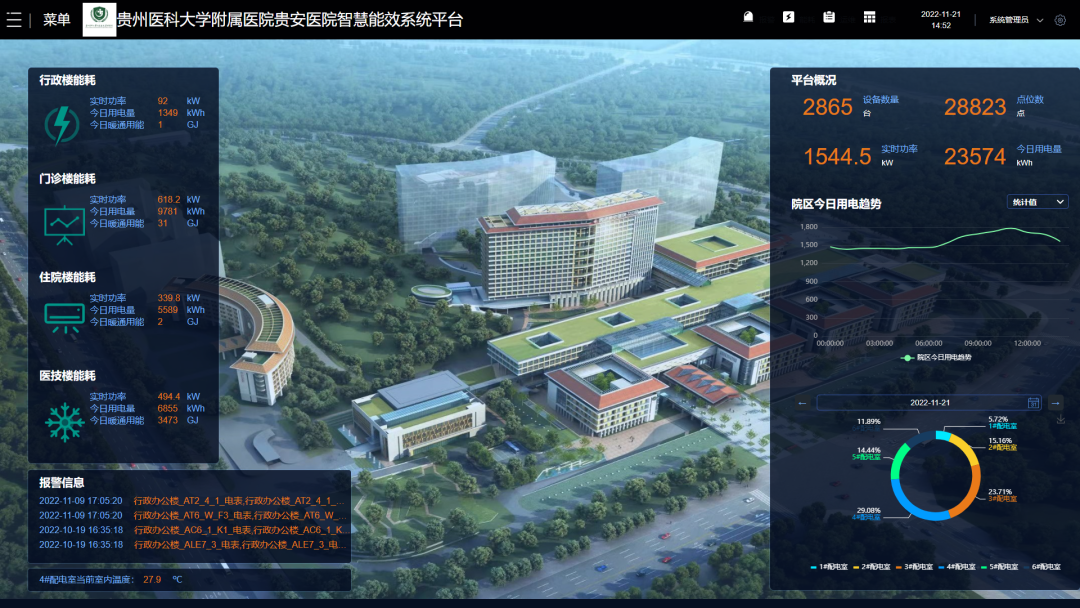Download the pie chart data icon
This screenshot has height=608, width=1080.
pyautogui.click(x=1060, y=420)
